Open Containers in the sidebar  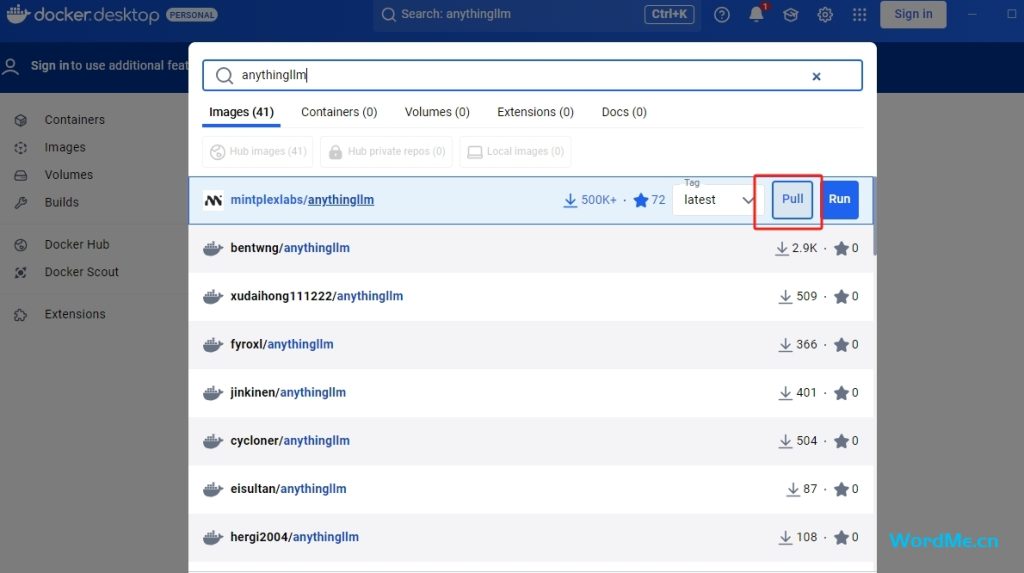(x=74, y=120)
